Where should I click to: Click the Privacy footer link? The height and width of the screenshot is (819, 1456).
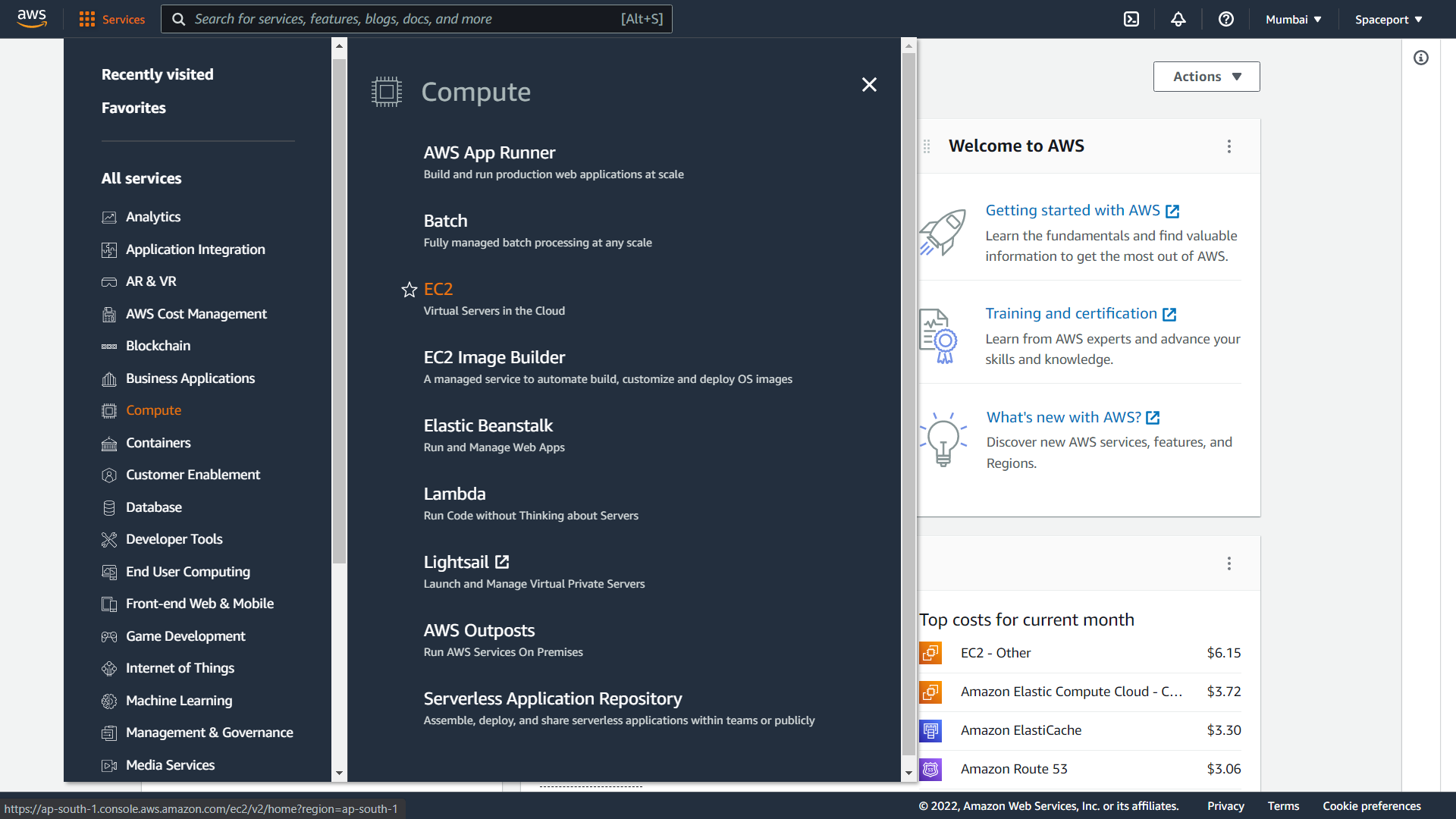point(1225,806)
